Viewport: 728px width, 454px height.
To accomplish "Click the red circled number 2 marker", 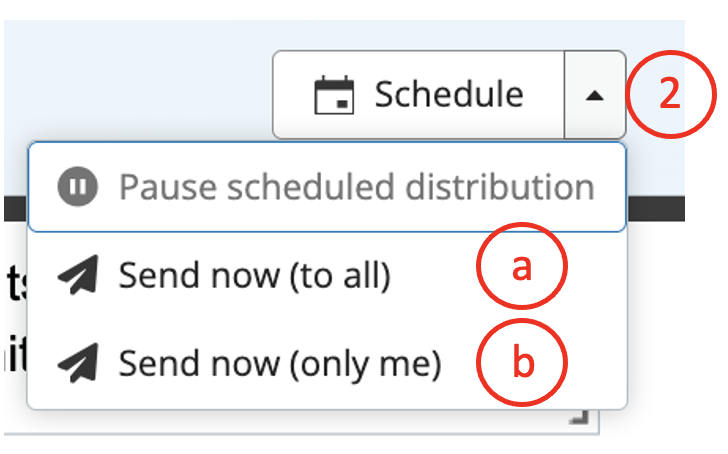I will tap(672, 95).
